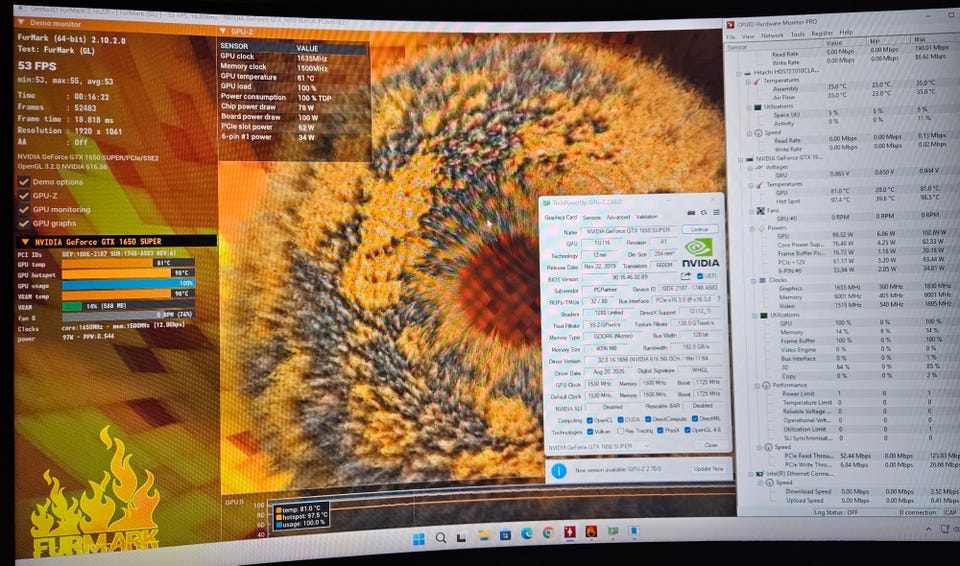The height and width of the screenshot is (566, 960).
Task: Open the Tools menu in HWMonitor
Action: (x=798, y=35)
